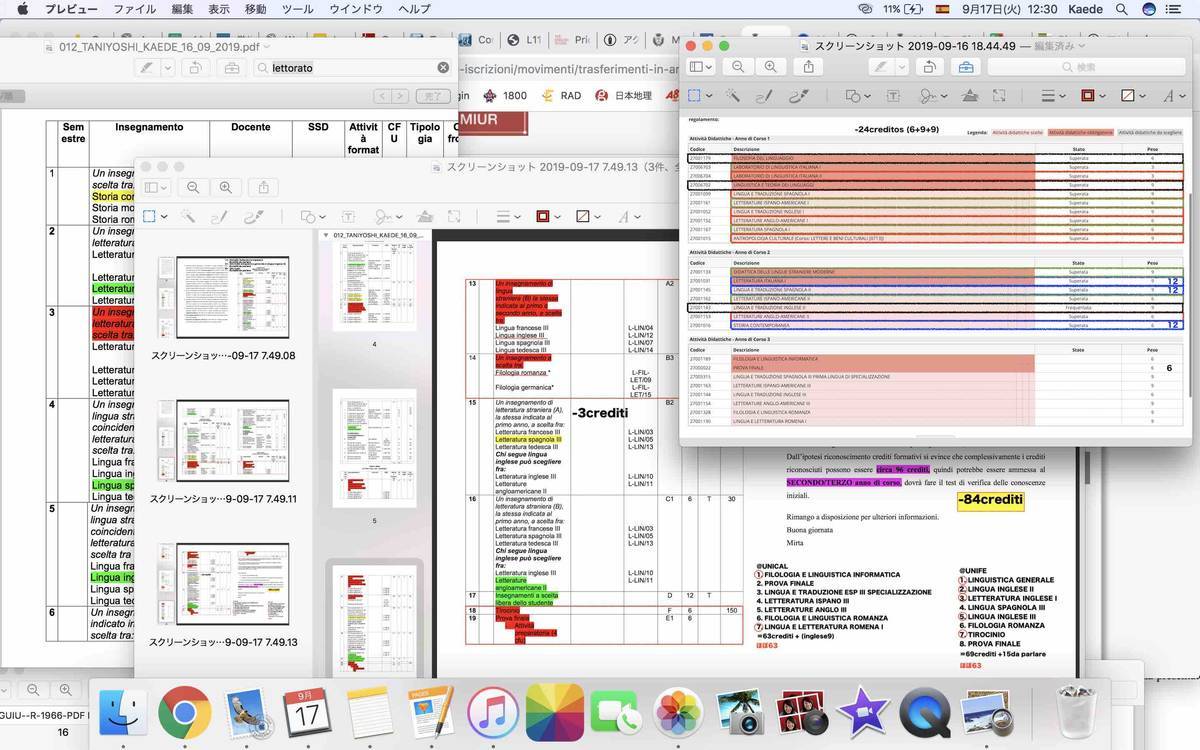Choose Draw tool in 7.49.13 window
1200x750 pixels.
253,216
